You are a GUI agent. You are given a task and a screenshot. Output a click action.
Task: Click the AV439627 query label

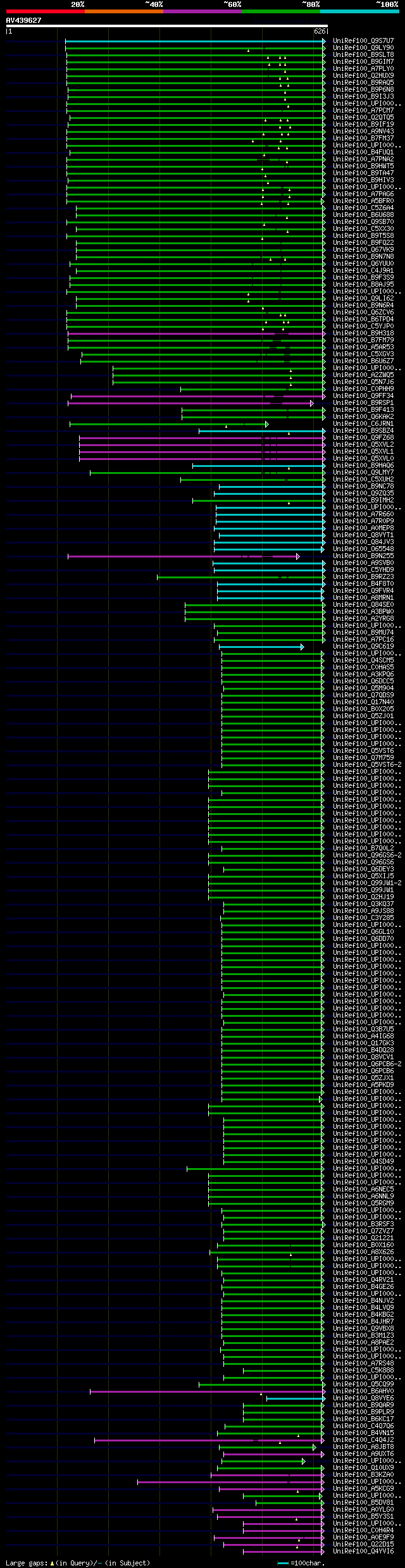pyautogui.click(x=24, y=20)
